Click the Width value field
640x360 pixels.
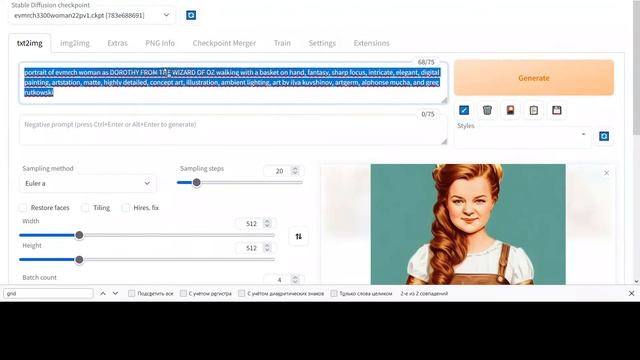pyautogui.click(x=251, y=224)
